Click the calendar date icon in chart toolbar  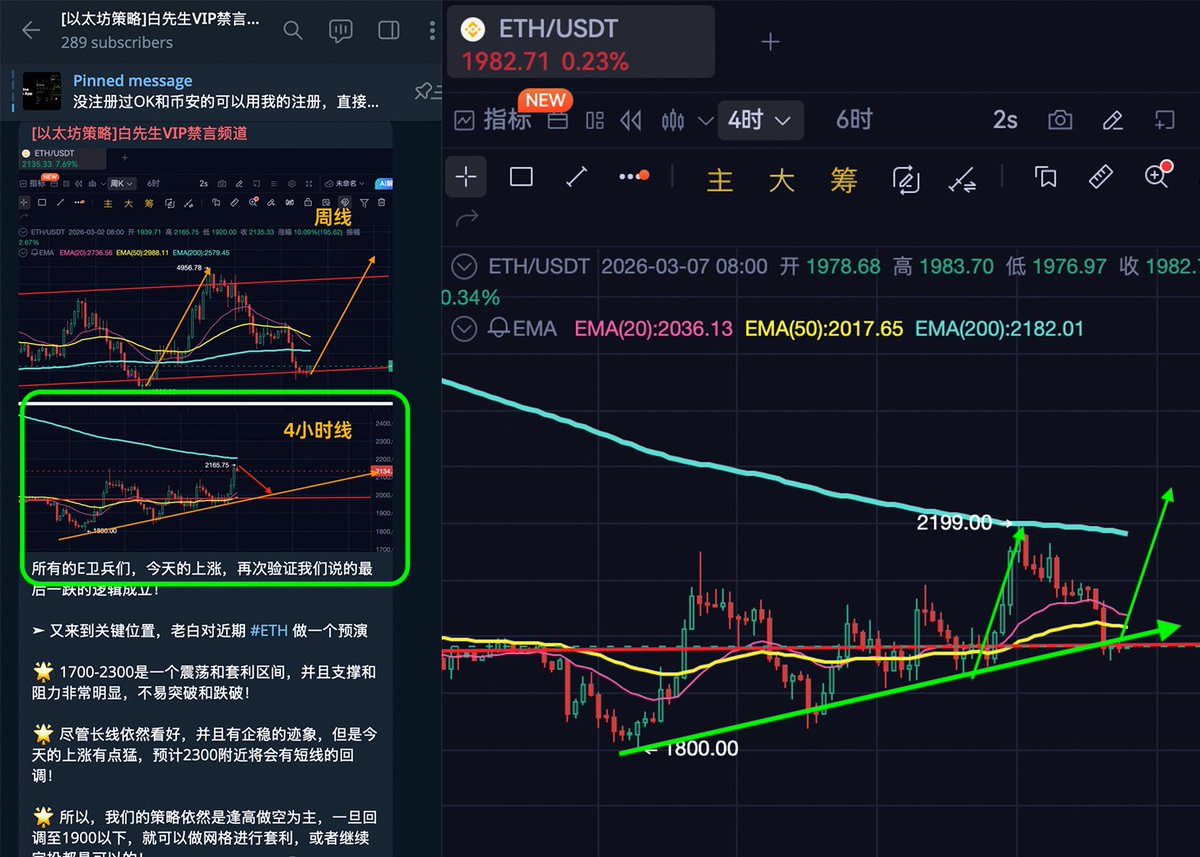558,121
